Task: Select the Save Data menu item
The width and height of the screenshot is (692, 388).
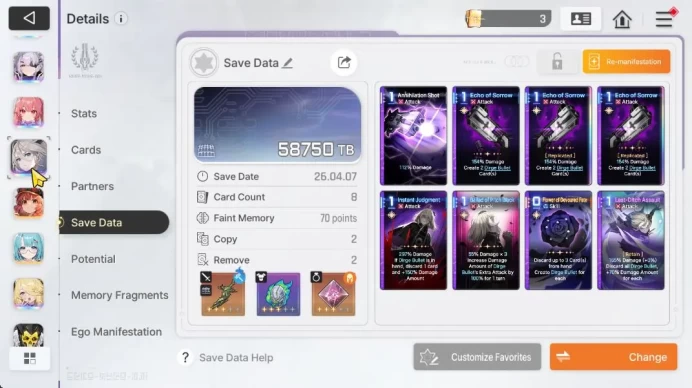Action: pos(114,222)
